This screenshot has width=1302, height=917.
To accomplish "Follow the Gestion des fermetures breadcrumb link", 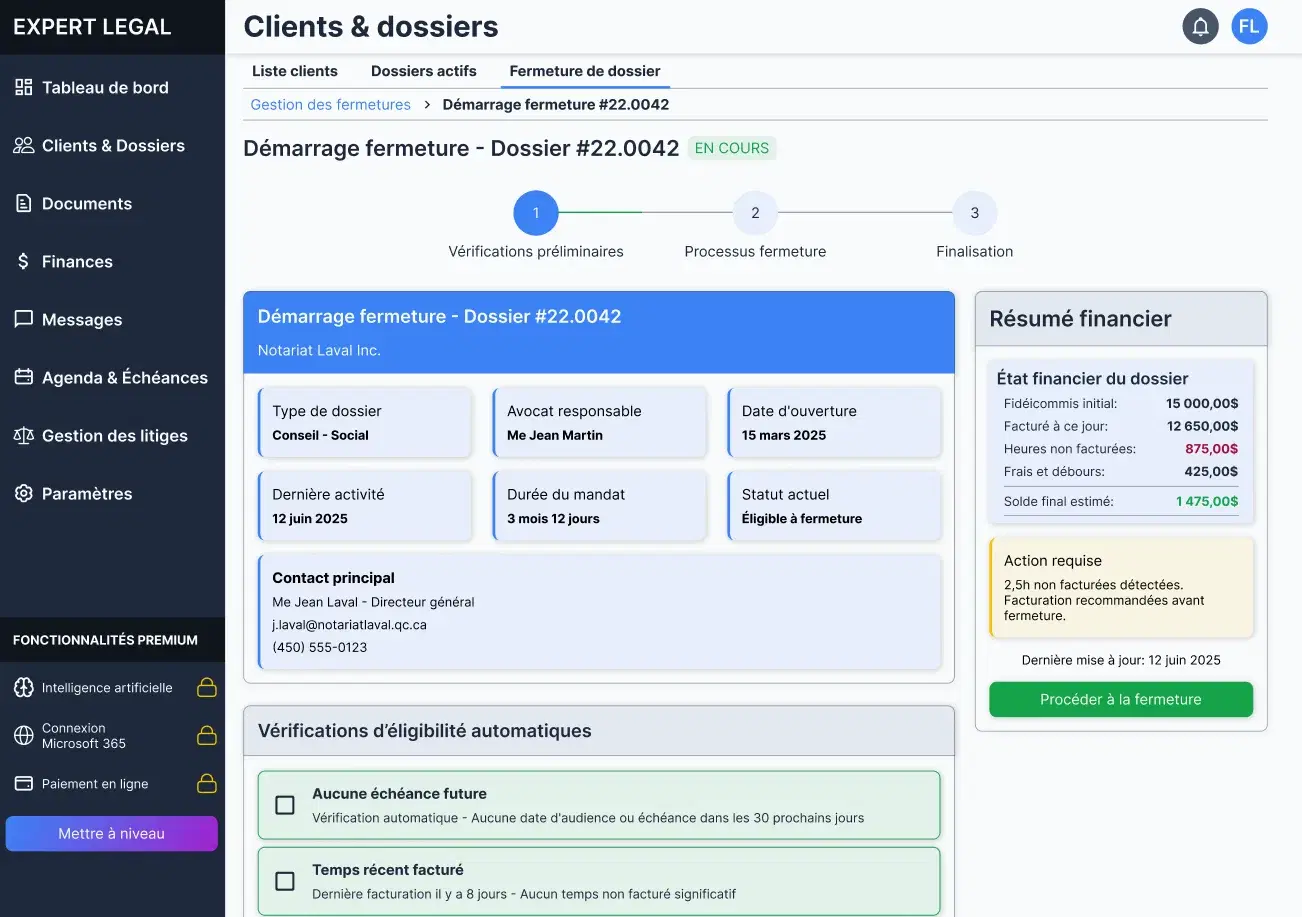I will click(x=330, y=105).
